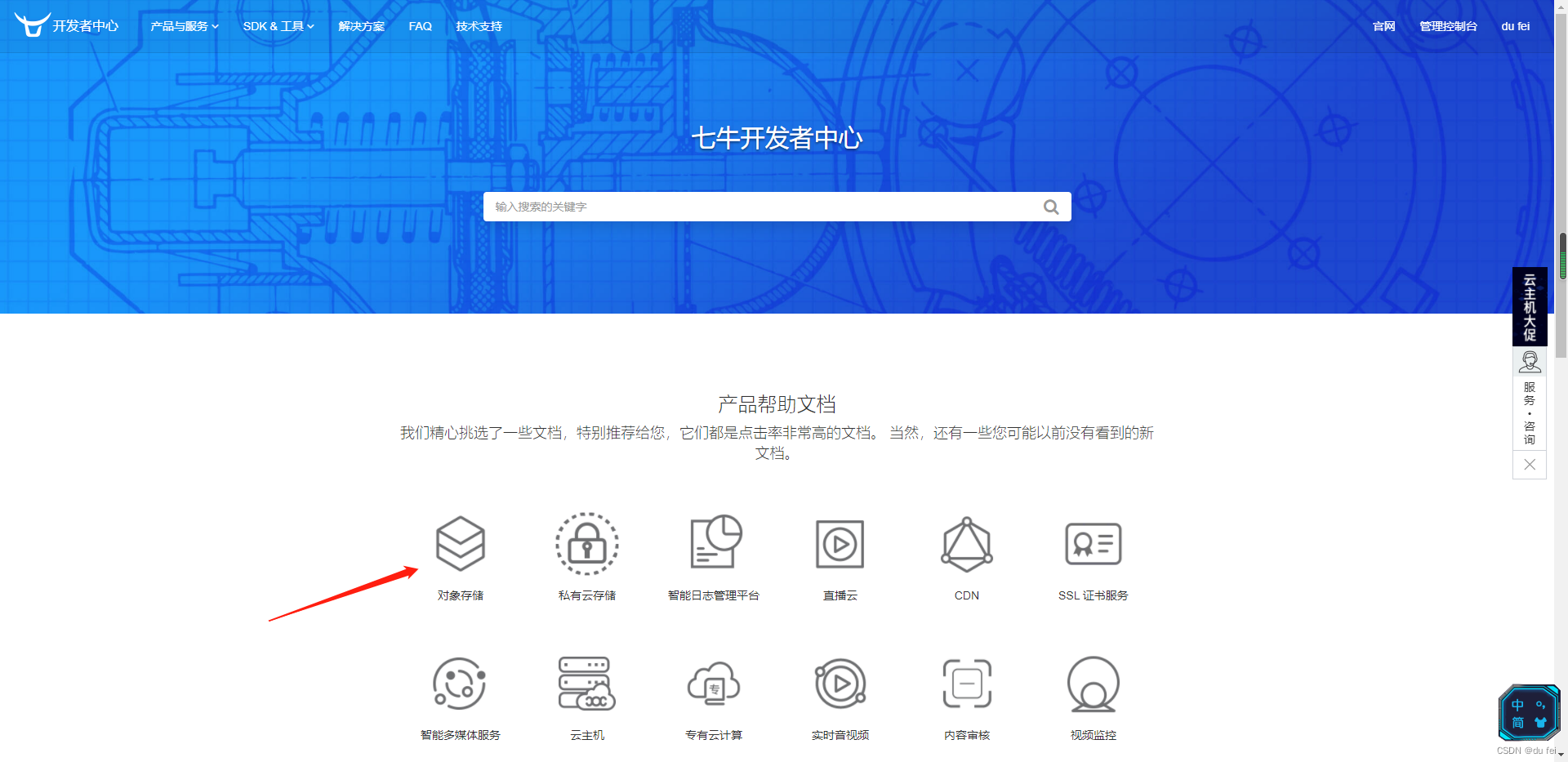Click the 智能日志管理平台 text label
This screenshot has height=762, width=1568.
(x=714, y=595)
